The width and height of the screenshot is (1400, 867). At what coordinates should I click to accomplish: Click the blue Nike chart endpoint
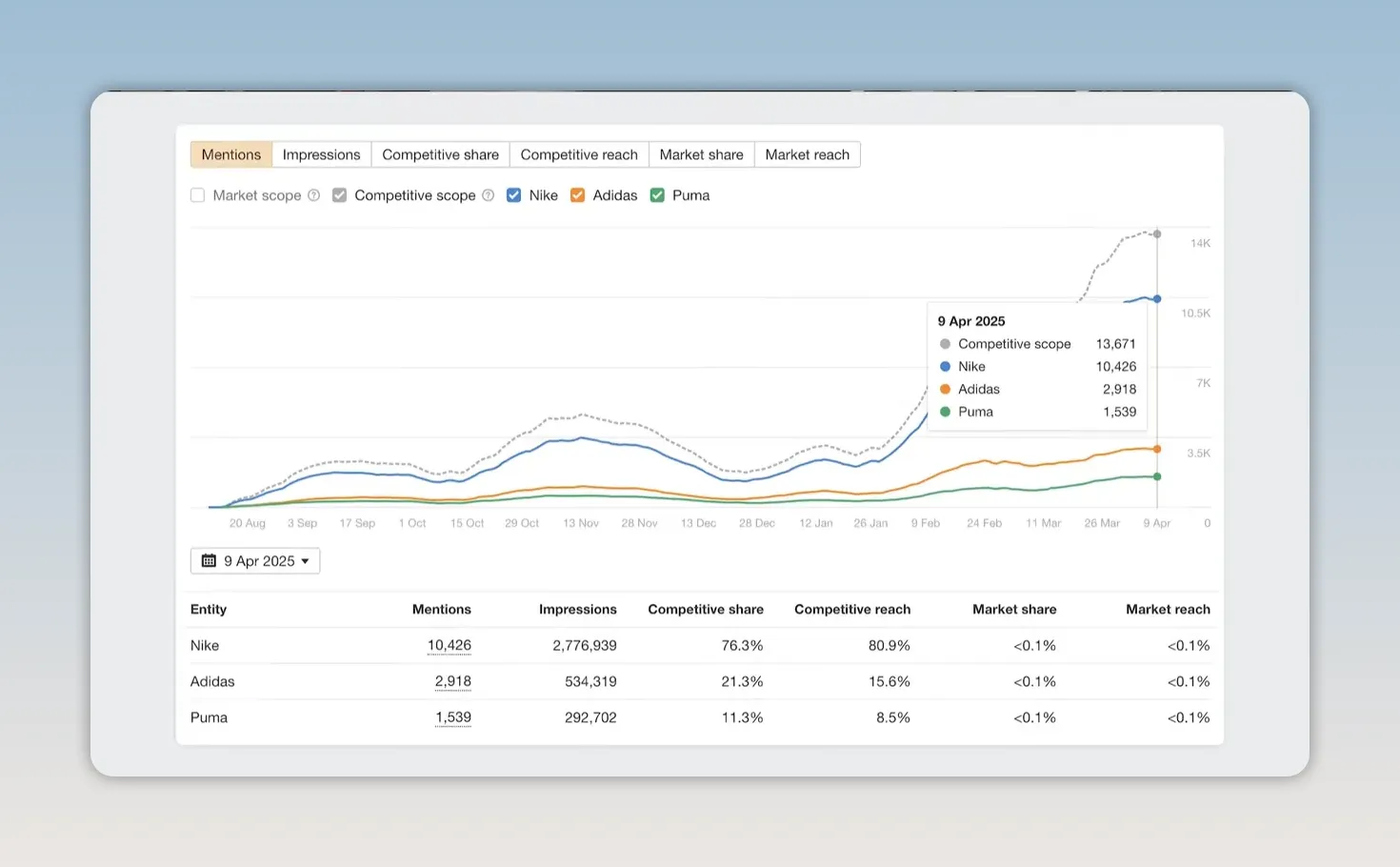click(x=1157, y=299)
